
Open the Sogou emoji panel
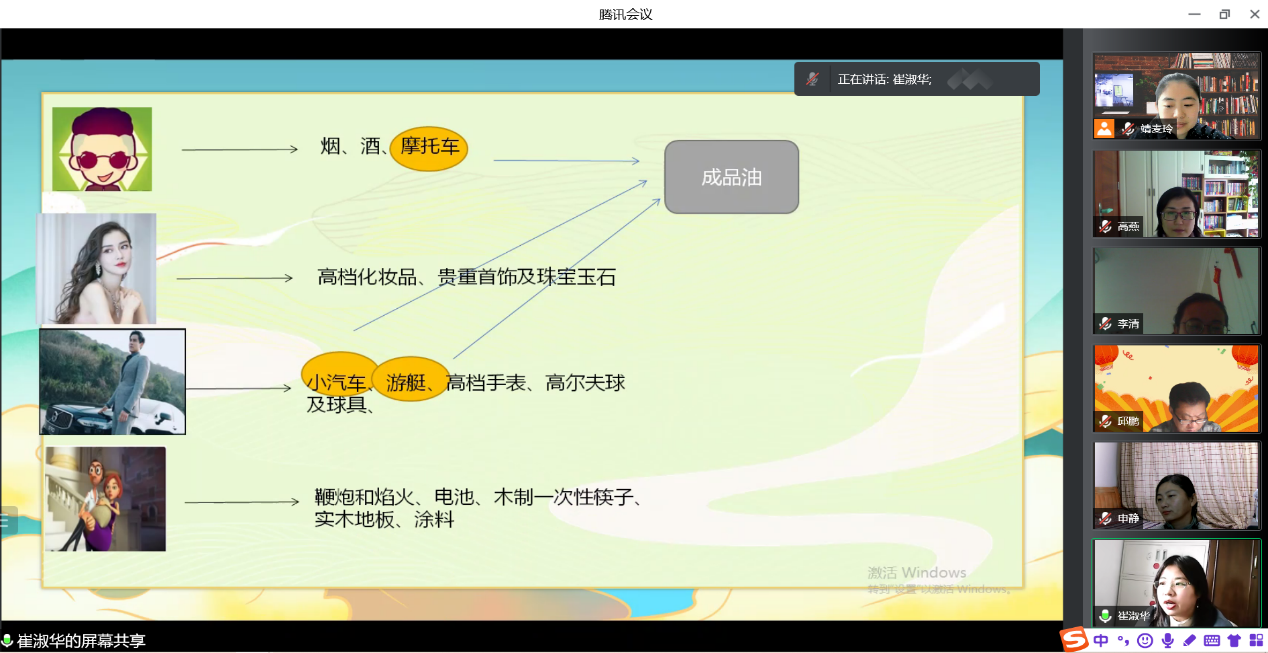1145,641
